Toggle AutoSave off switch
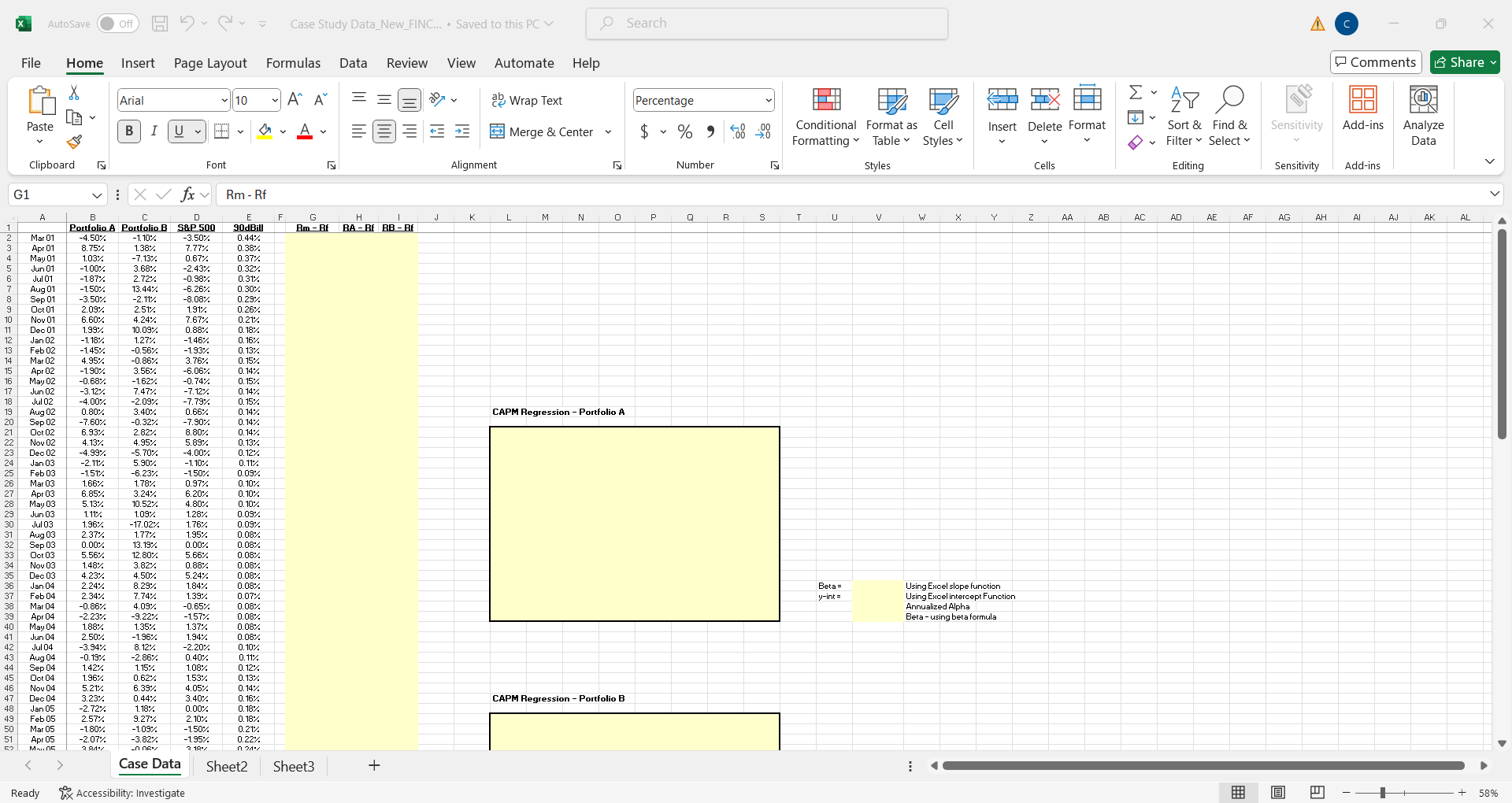1512x803 pixels. 117,23
